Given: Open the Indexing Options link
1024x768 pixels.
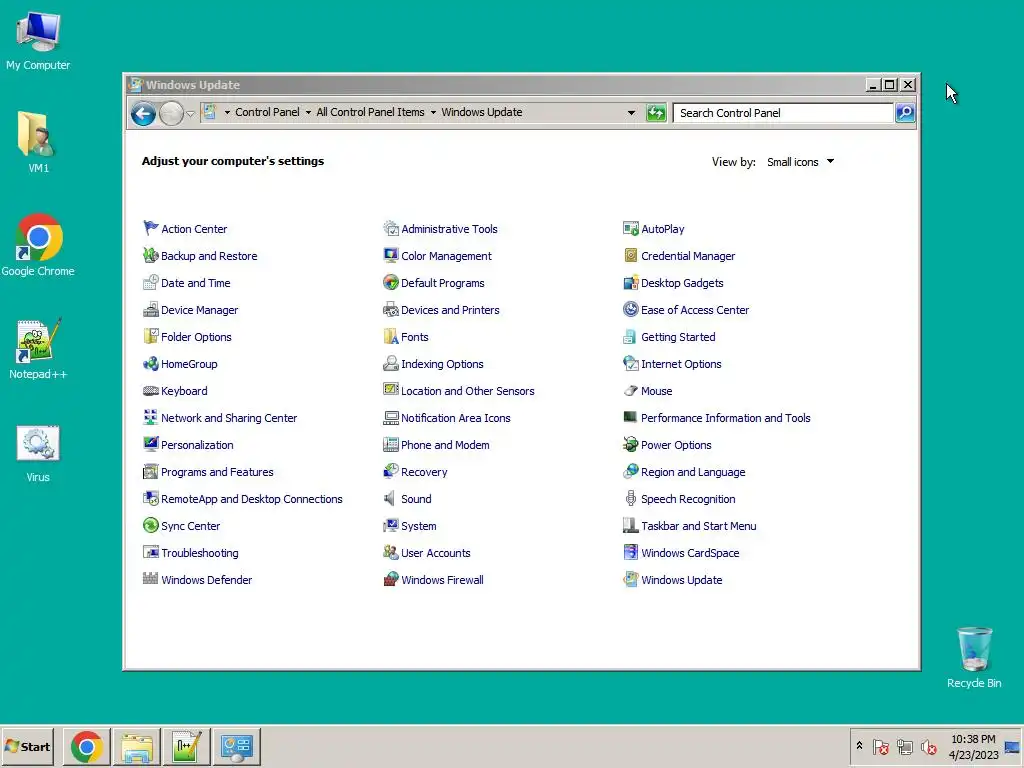Looking at the screenshot, I should (442, 364).
